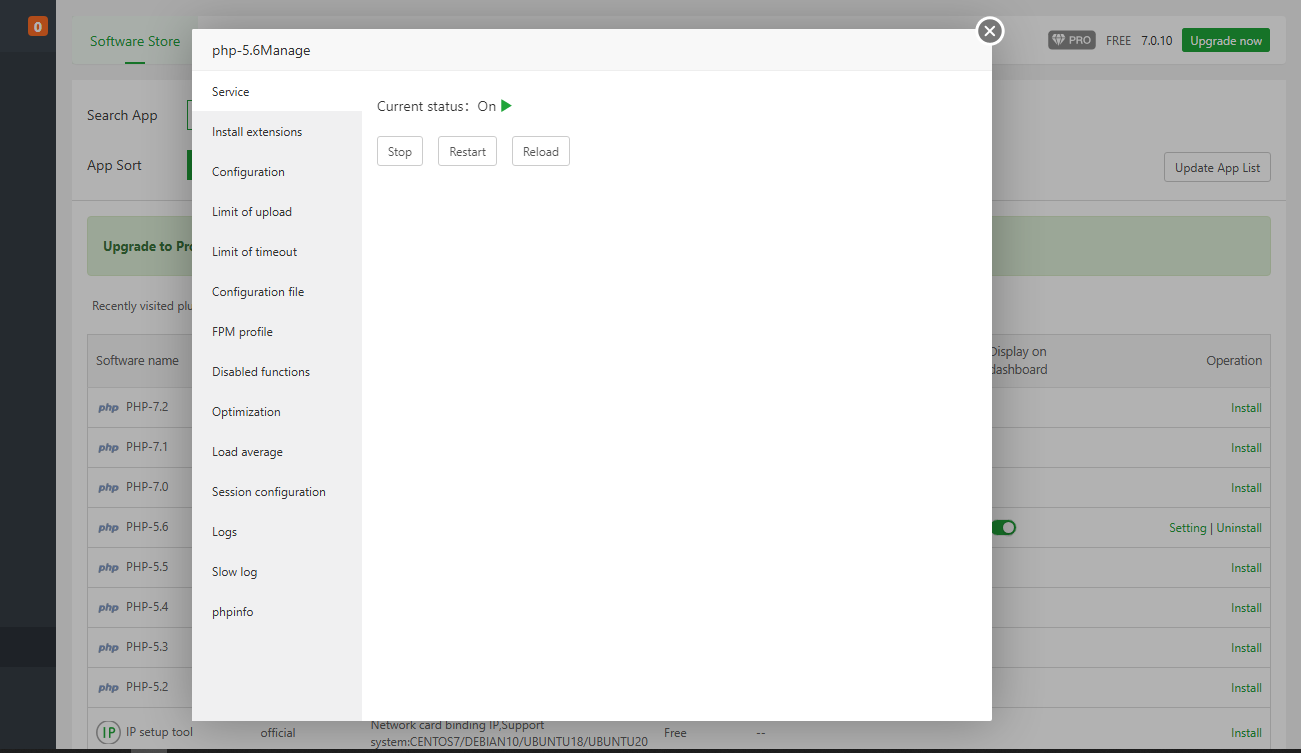1301x753 pixels.
Task: Click the PHP-7.0 logo icon
Action: 108,488
